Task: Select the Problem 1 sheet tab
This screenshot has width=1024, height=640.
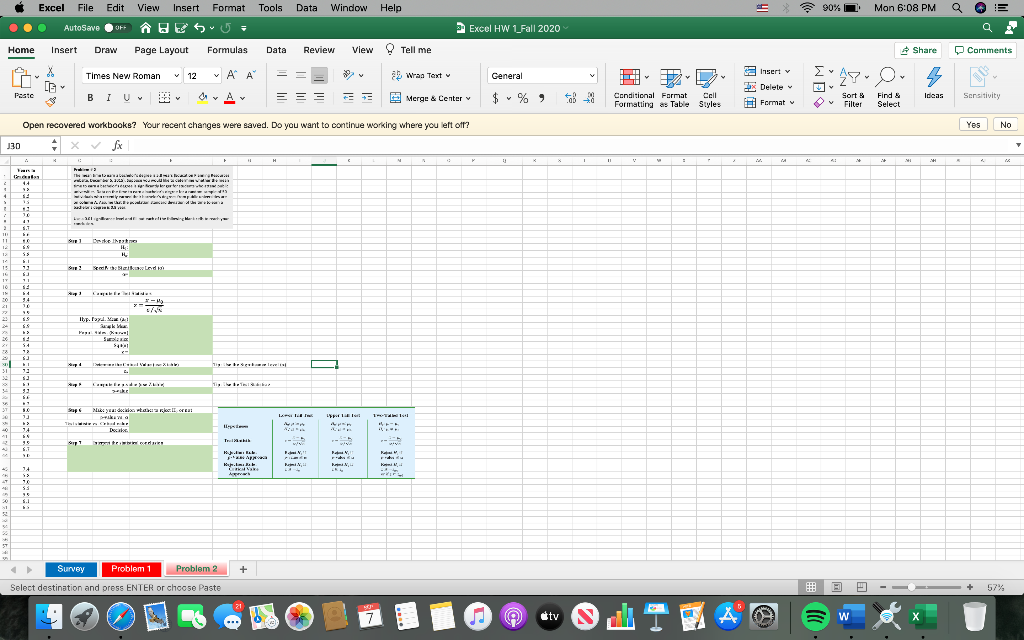Action: pyautogui.click(x=131, y=568)
